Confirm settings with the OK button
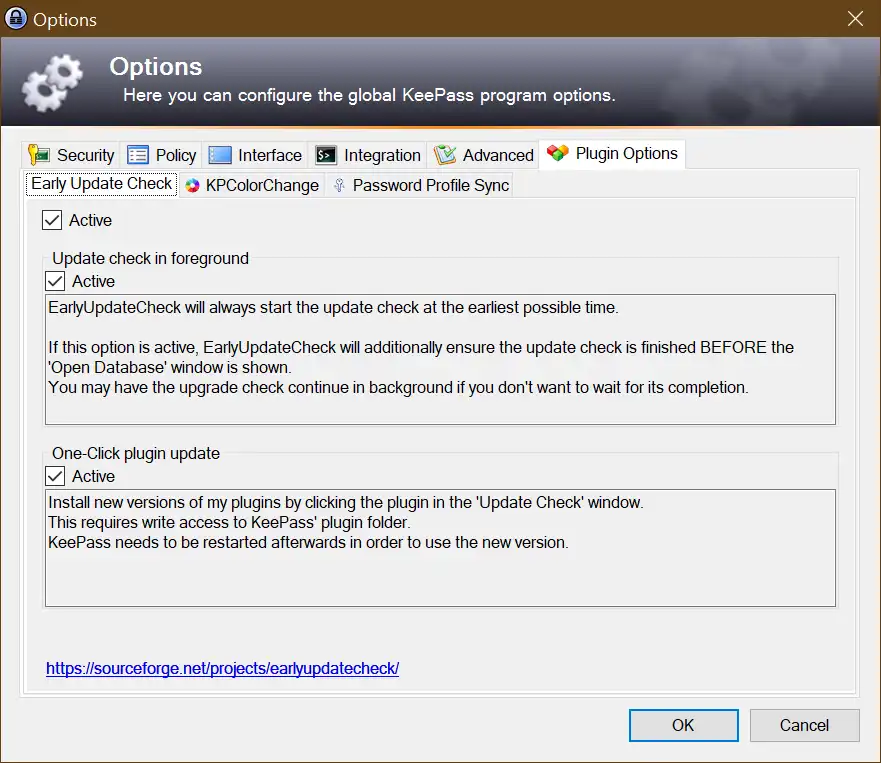The height and width of the screenshot is (763, 881). pos(684,725)
